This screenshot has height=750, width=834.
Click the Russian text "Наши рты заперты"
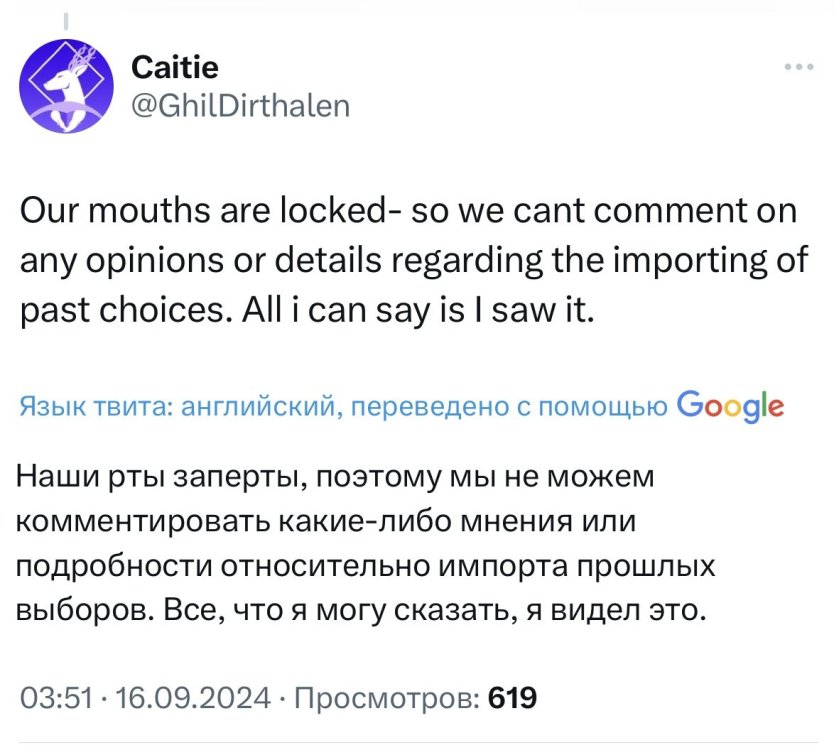(160, 477)
